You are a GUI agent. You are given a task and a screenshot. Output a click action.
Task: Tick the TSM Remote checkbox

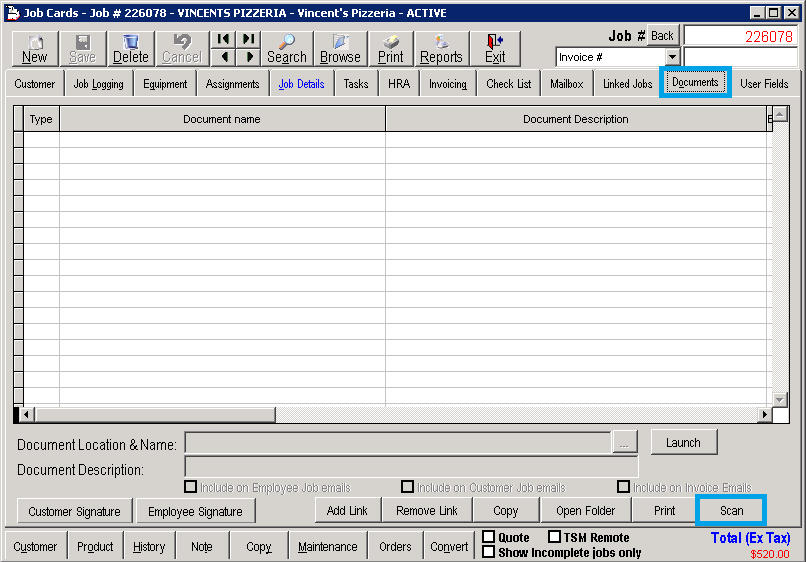(554, 537)
